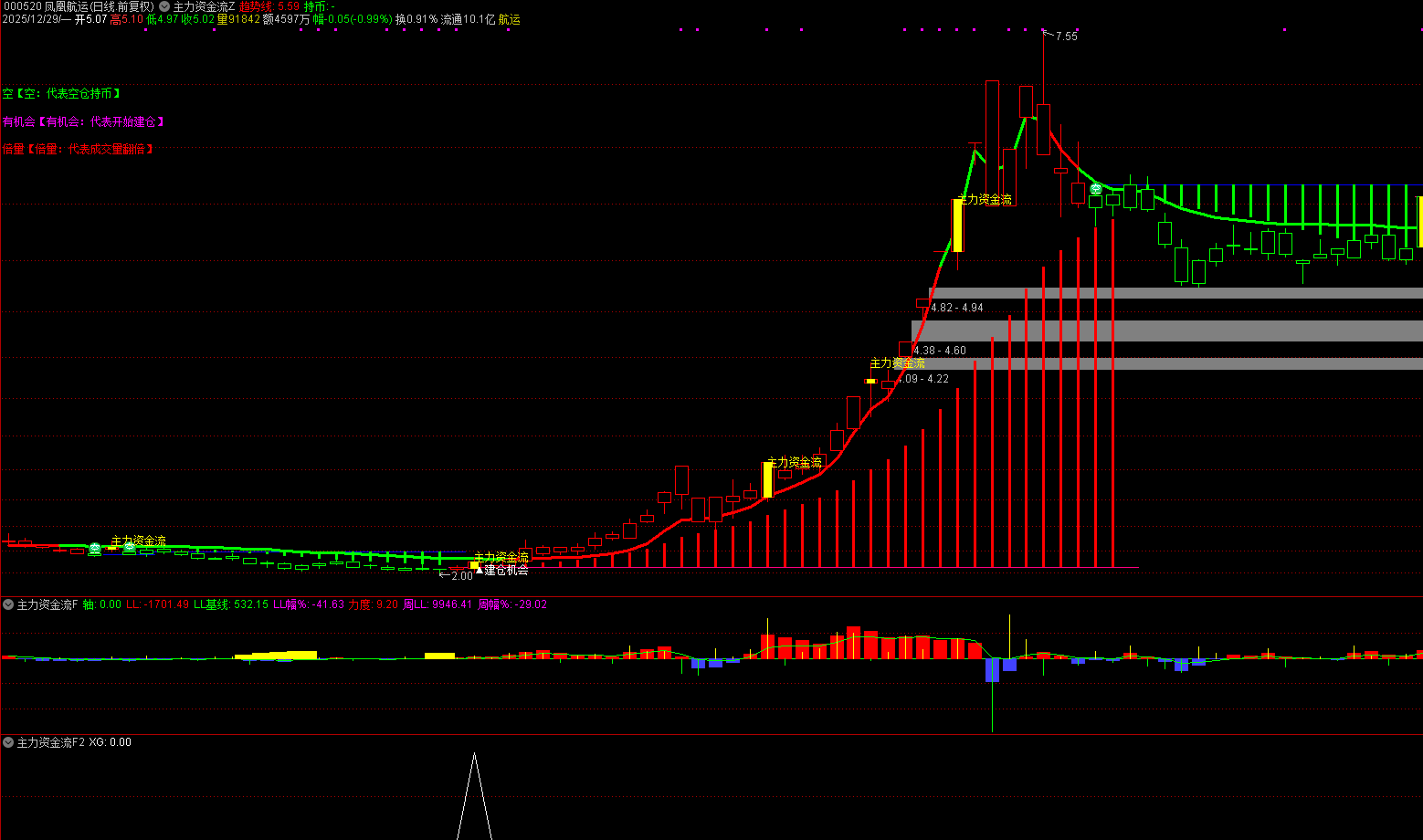1423x840 pixels.
Task: Expand the 主力资金流Z indicator dropdown arrow
Action: click(164, 6)
